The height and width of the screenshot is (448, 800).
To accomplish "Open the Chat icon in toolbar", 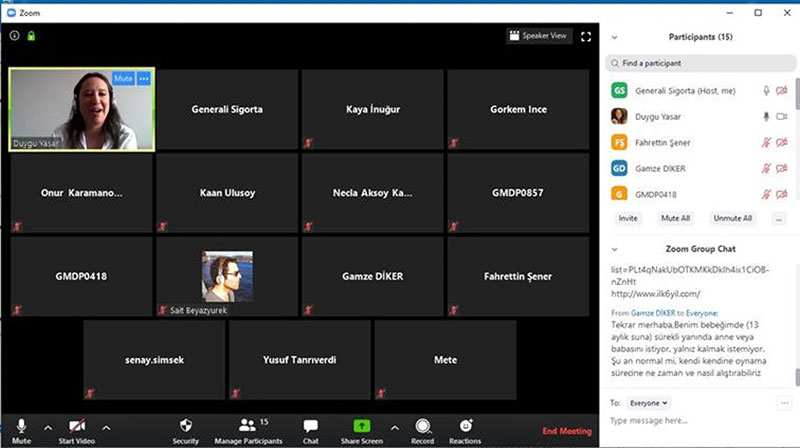I will [311, 425].
